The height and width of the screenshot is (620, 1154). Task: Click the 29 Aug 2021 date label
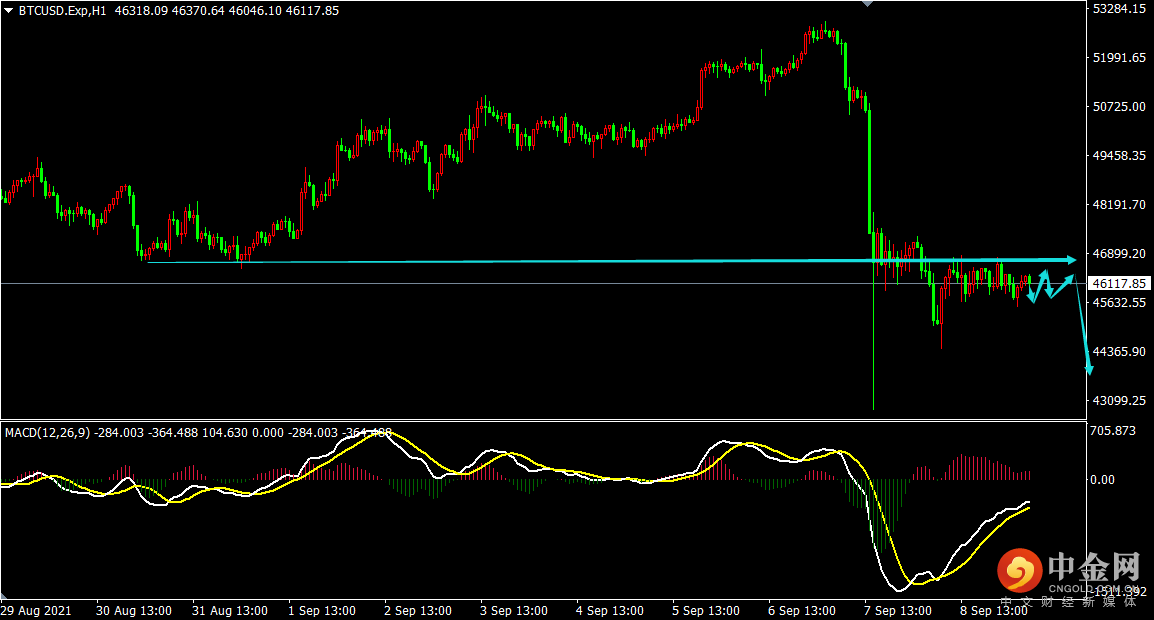[x=36, y=611]
